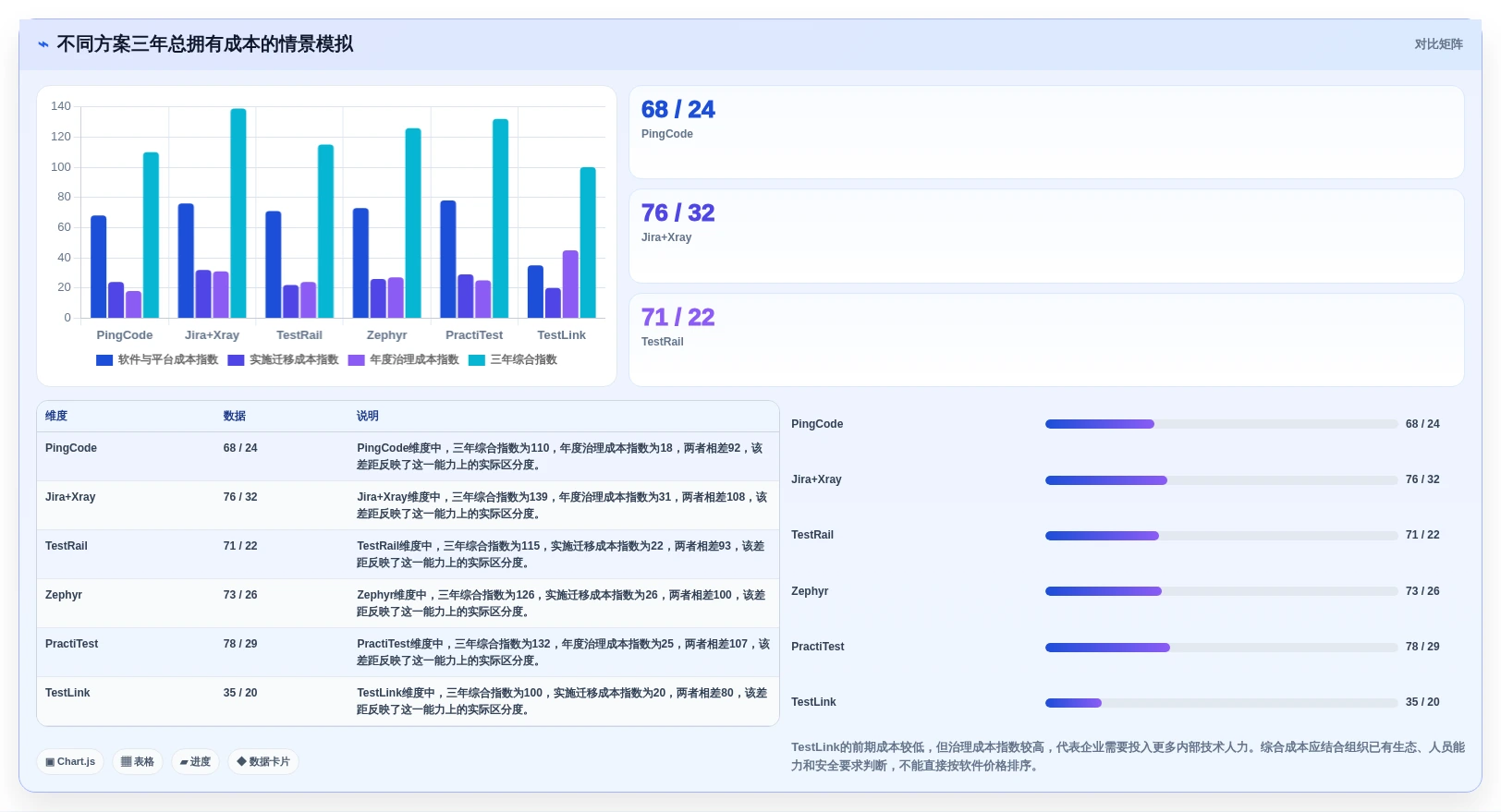Click the Zephyr progress bar
The height and width of the screenshot is (812, 1501).
coord(1221,591)
